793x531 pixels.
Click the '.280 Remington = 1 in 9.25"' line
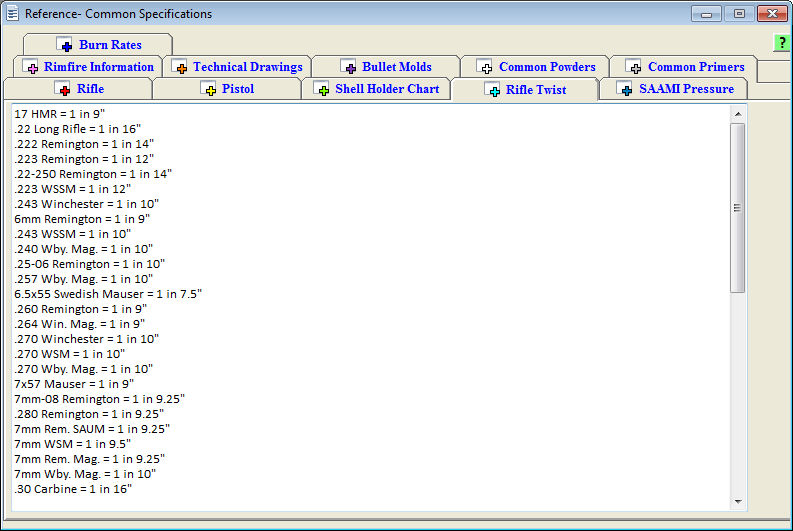click(x=89, y=414)
